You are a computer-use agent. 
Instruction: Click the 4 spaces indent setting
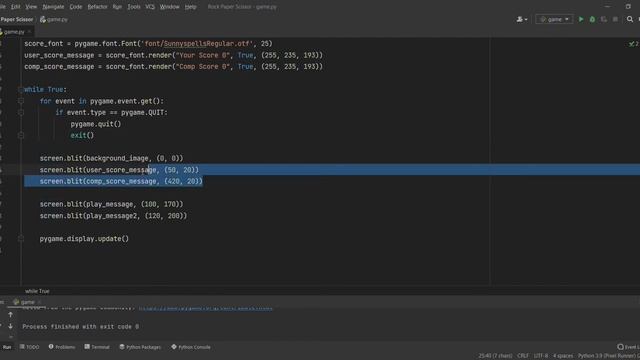[x=563, y=356]
